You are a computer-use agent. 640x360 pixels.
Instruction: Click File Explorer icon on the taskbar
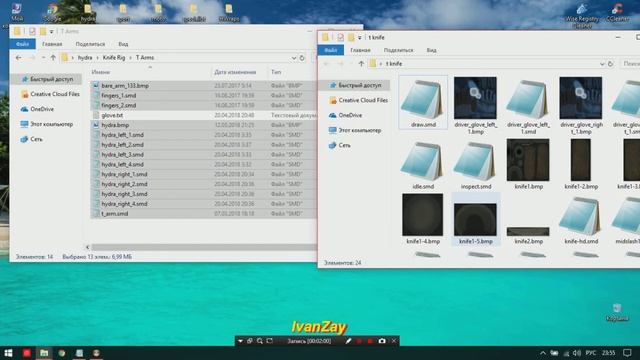(44, 353)
